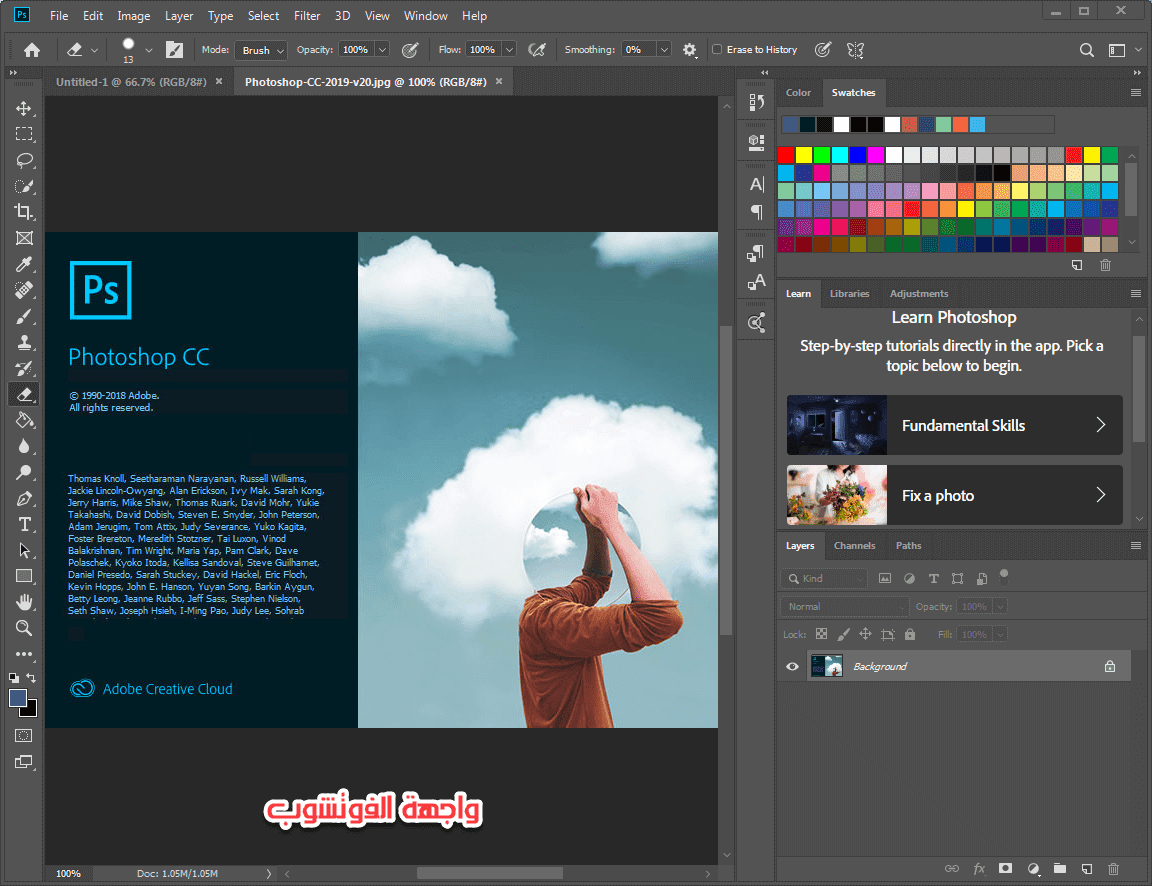Select the Clone Stamp tool
The height and width of the screenshot is (886, 1152).
pyautogui.click(x=24, y=342)
